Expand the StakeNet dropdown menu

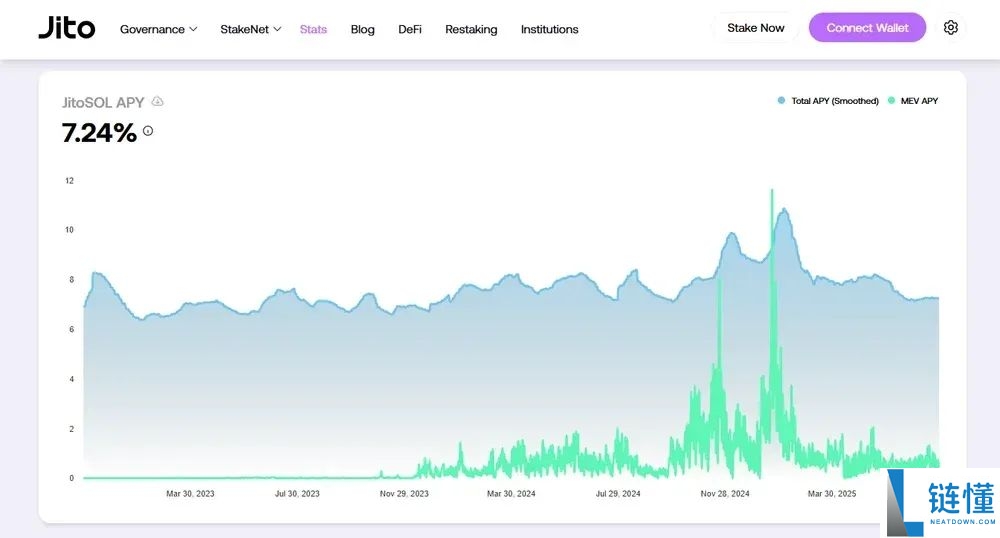[250, 29]
